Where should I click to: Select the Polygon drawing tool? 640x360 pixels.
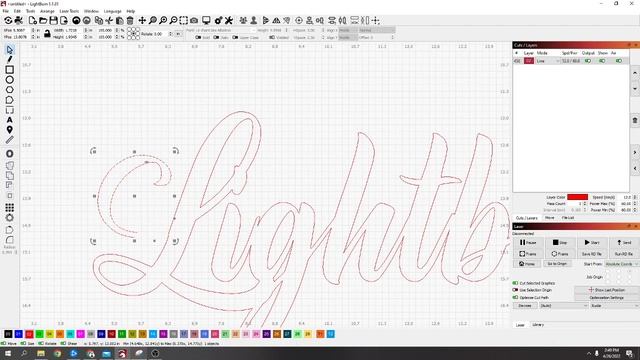[9, 90]
